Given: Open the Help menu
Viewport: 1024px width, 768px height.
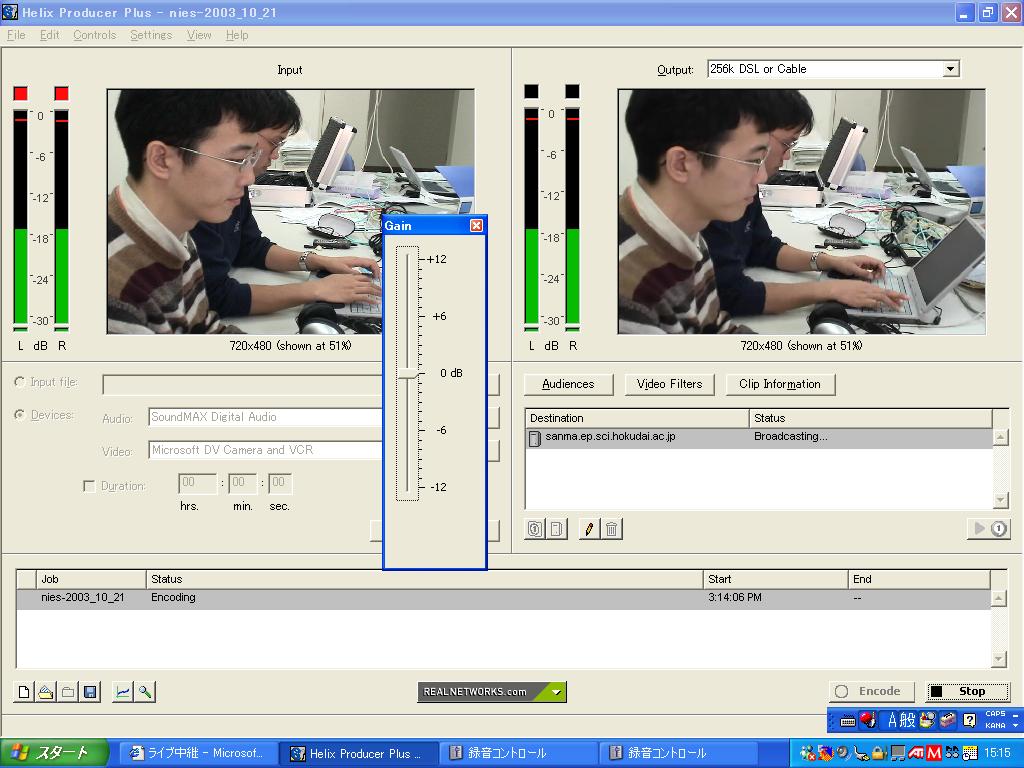Looking at the screenshot, I should click(x=237, y=35).
